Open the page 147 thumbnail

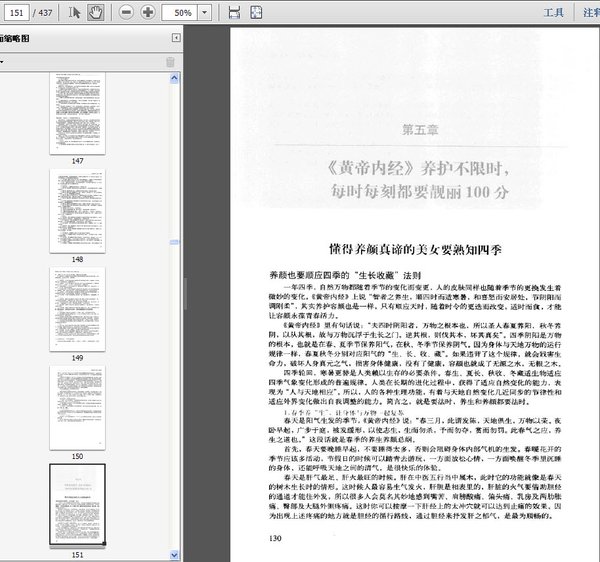77,114
